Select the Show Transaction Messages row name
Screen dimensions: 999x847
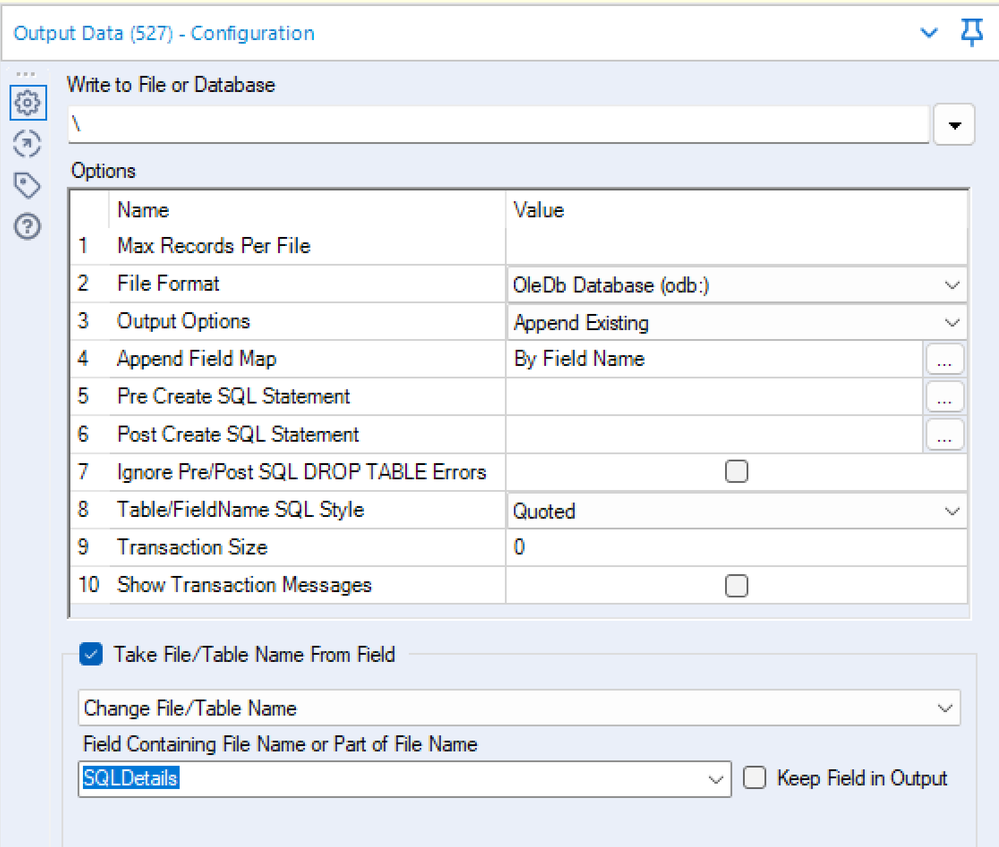244,585
